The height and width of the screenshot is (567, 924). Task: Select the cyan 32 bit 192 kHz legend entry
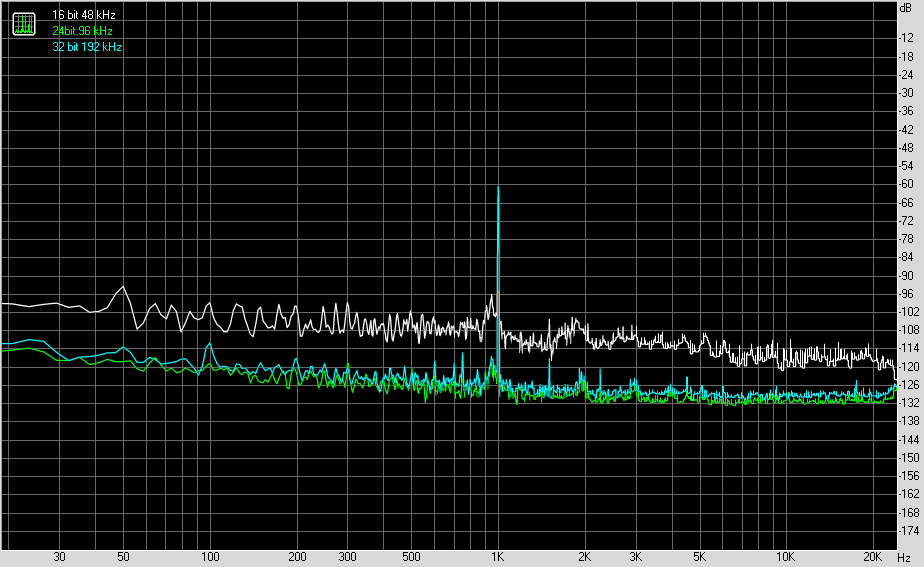click(87, 47)
